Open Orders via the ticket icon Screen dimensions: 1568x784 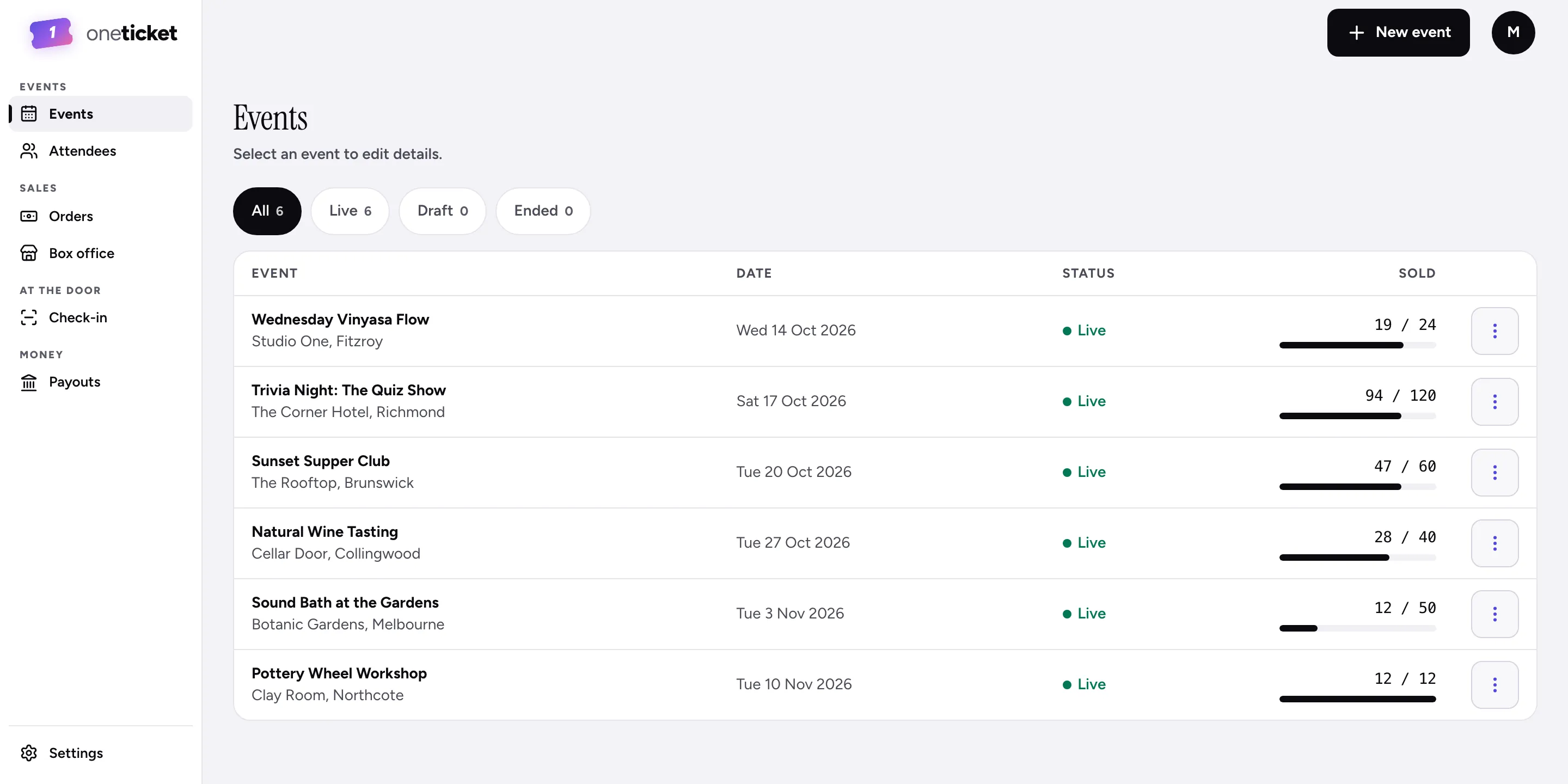(x=29, y=216)
